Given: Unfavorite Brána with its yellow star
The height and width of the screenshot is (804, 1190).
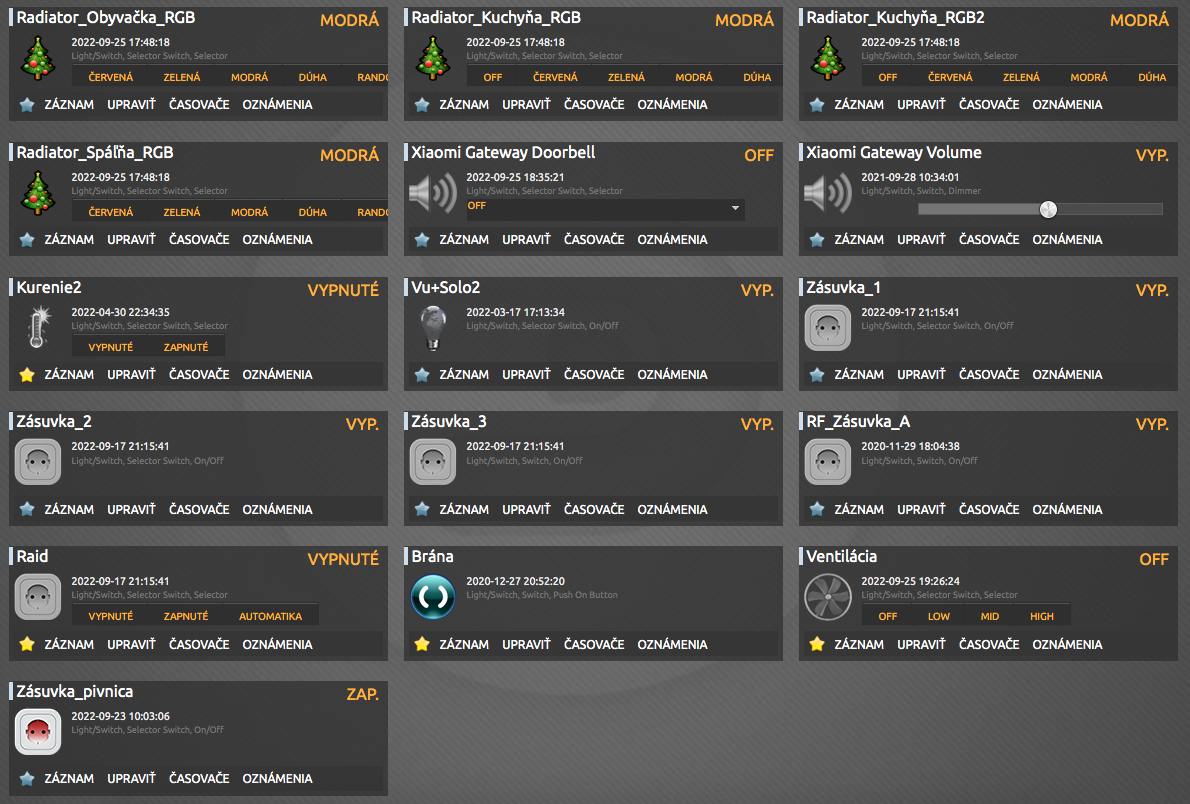Looking at the screenshot, I should tap(423, 644).
